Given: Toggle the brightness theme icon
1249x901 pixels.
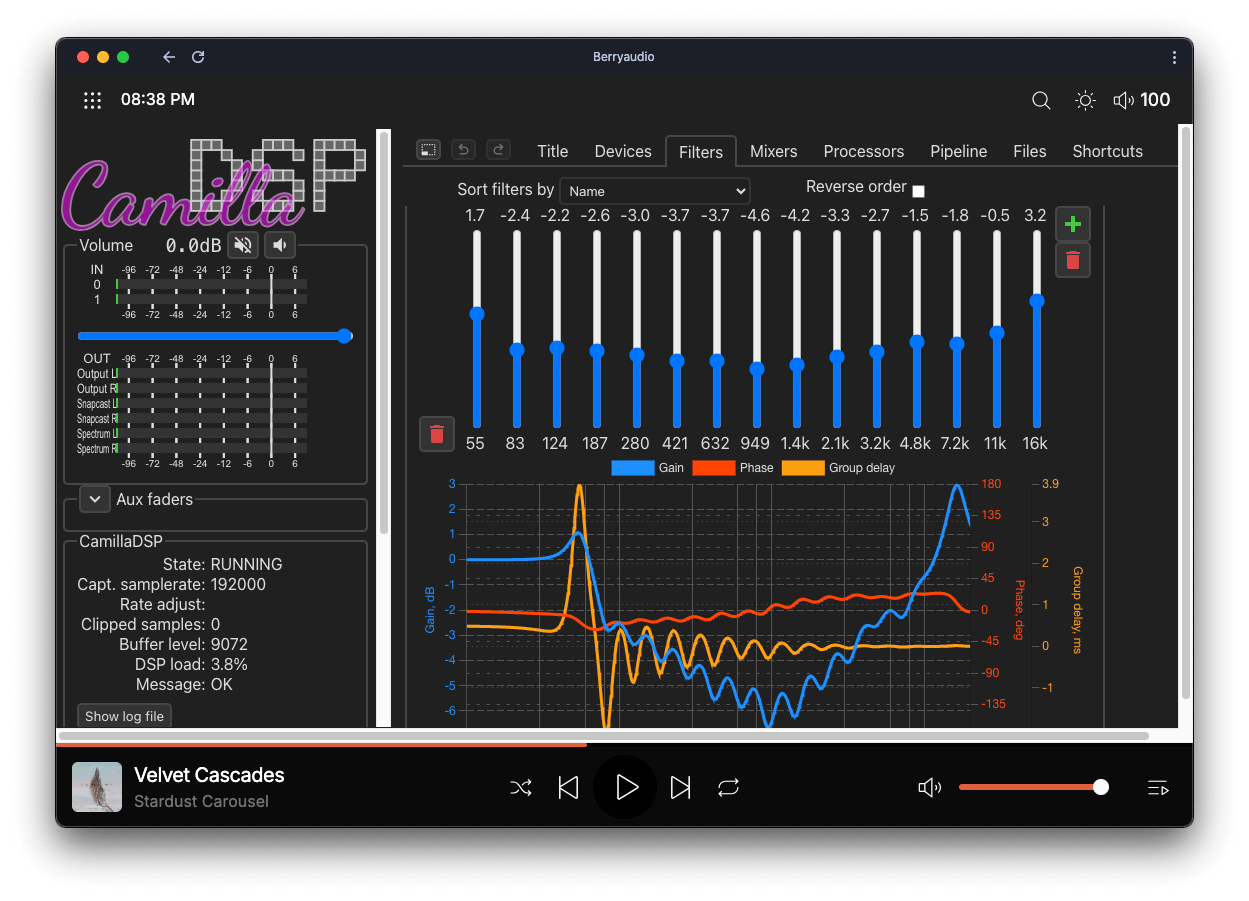Looking at the screenshot, I should point(1085,100).
